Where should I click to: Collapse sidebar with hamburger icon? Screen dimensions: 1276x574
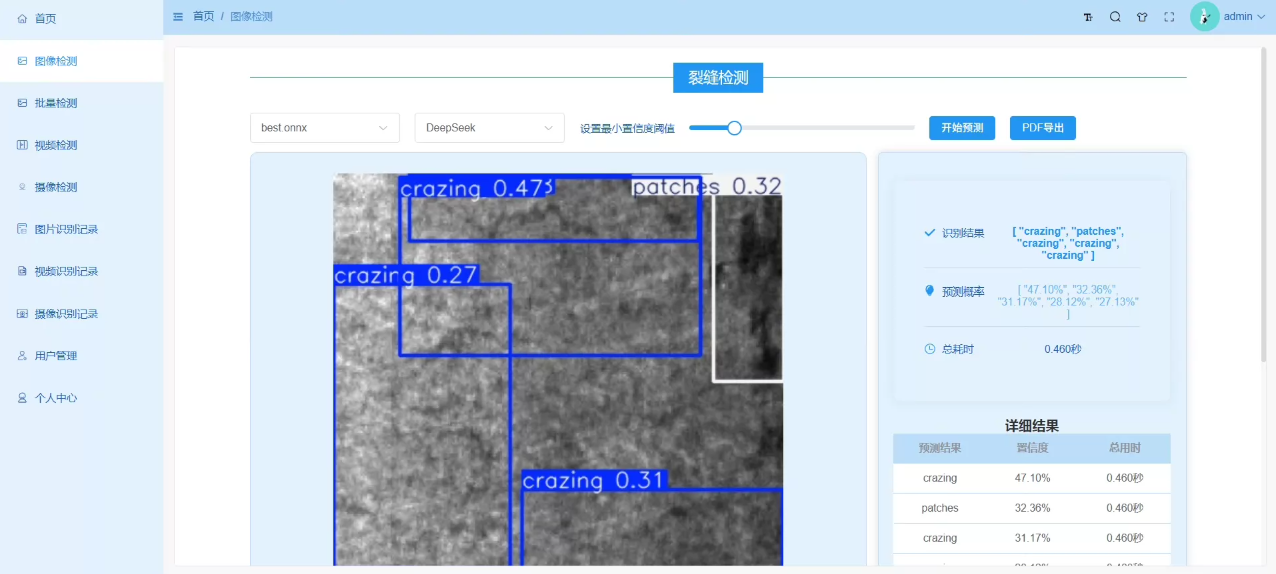coord(178,17)
